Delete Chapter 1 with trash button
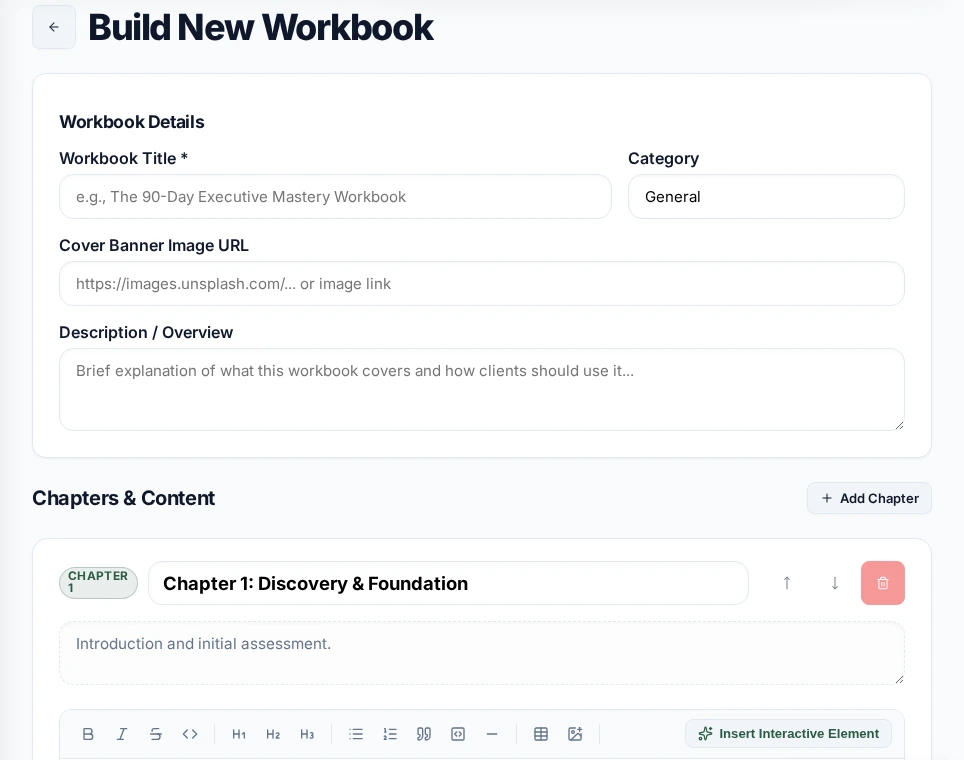 (x=883, y=583)
